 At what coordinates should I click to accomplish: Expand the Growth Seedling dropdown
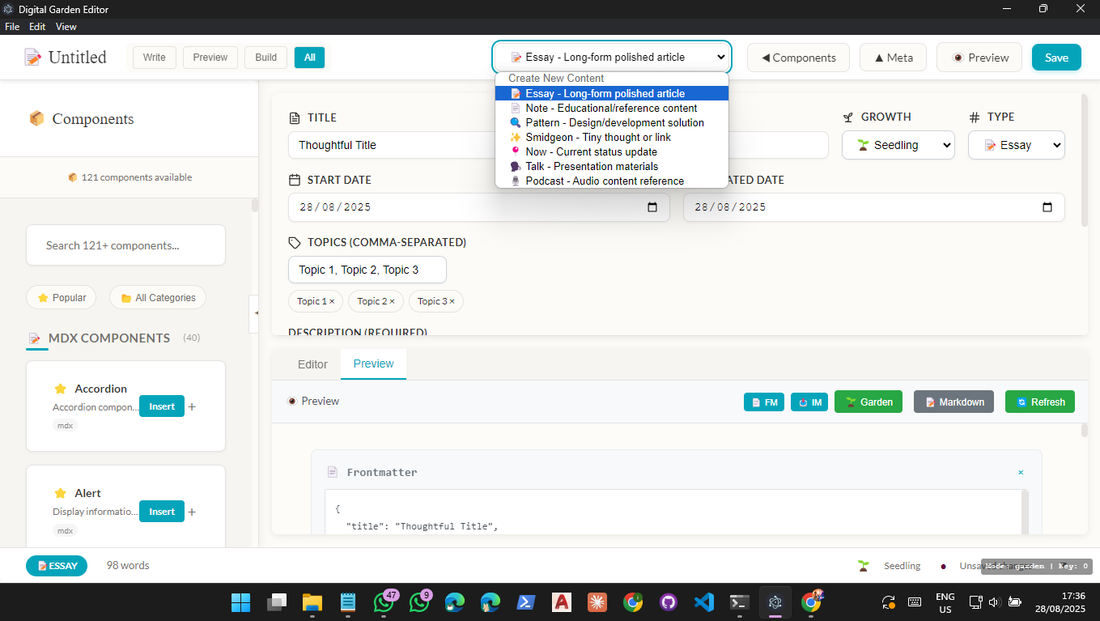click(x=898, y=145)
